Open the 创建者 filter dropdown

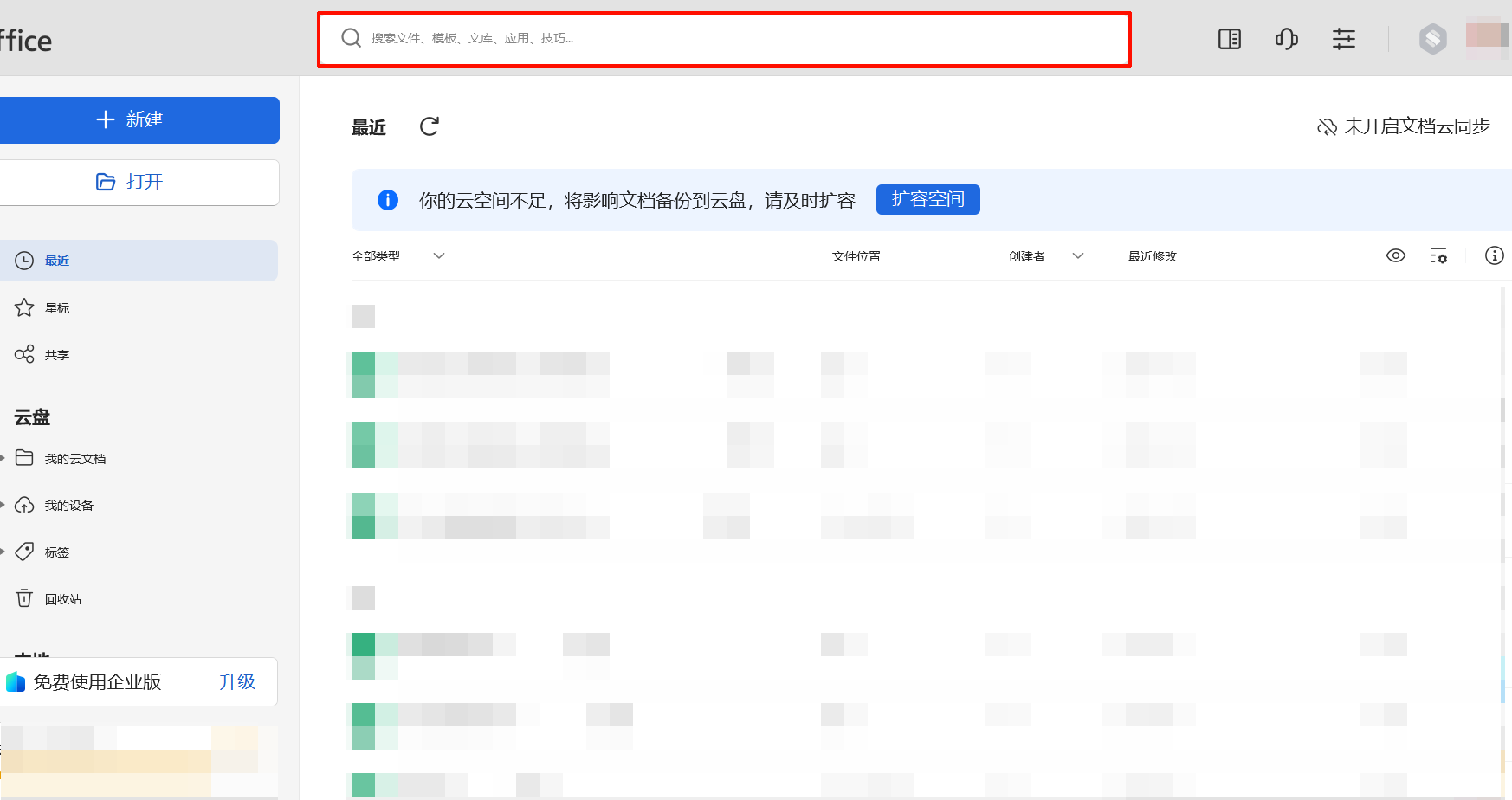coord(1077,256)
